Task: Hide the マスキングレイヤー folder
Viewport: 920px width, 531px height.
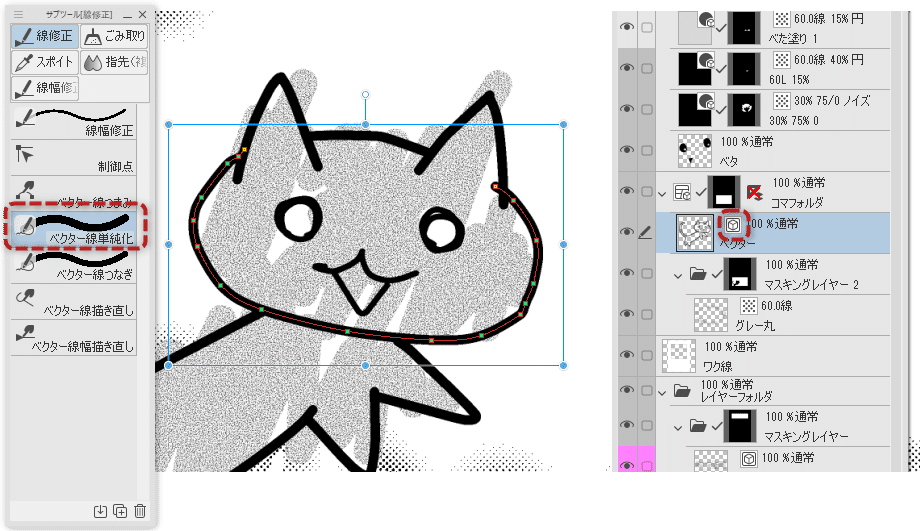Action: point(627,425)
